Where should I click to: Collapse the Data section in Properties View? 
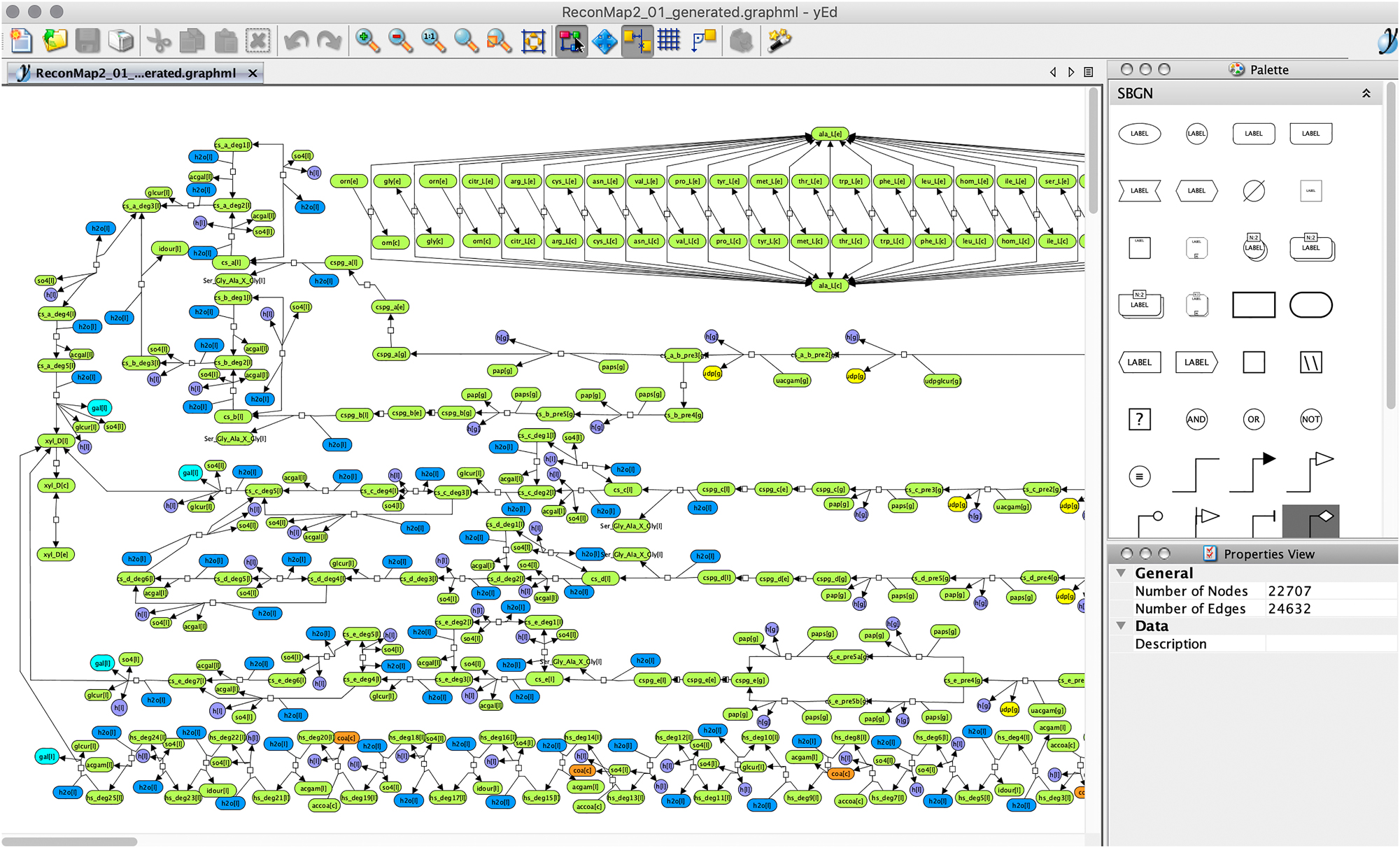coord(1121,626)
